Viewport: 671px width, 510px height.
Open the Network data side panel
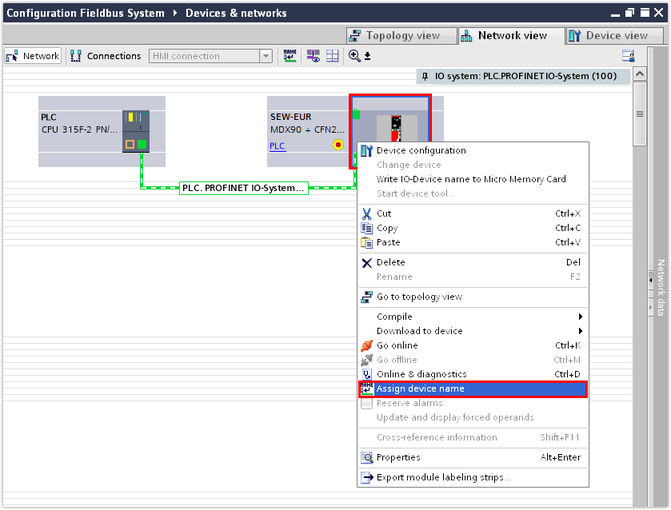(661, 288)
